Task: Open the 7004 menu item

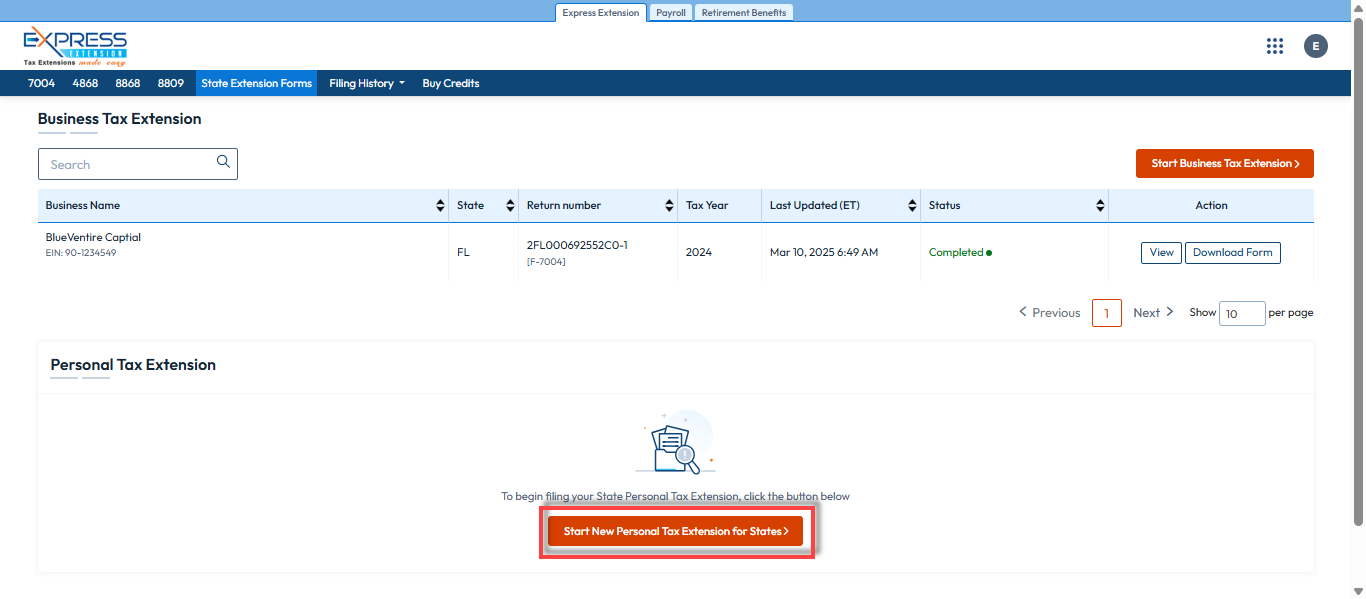Action: click(42, 83)
